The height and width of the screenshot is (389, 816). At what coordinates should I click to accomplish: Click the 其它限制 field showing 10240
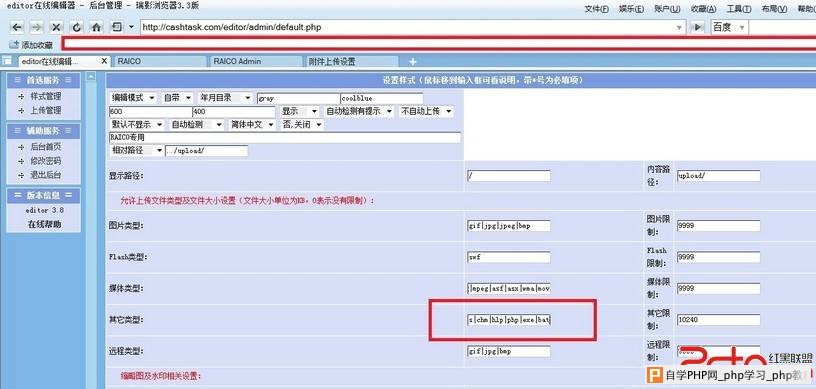tap(718, 320)
